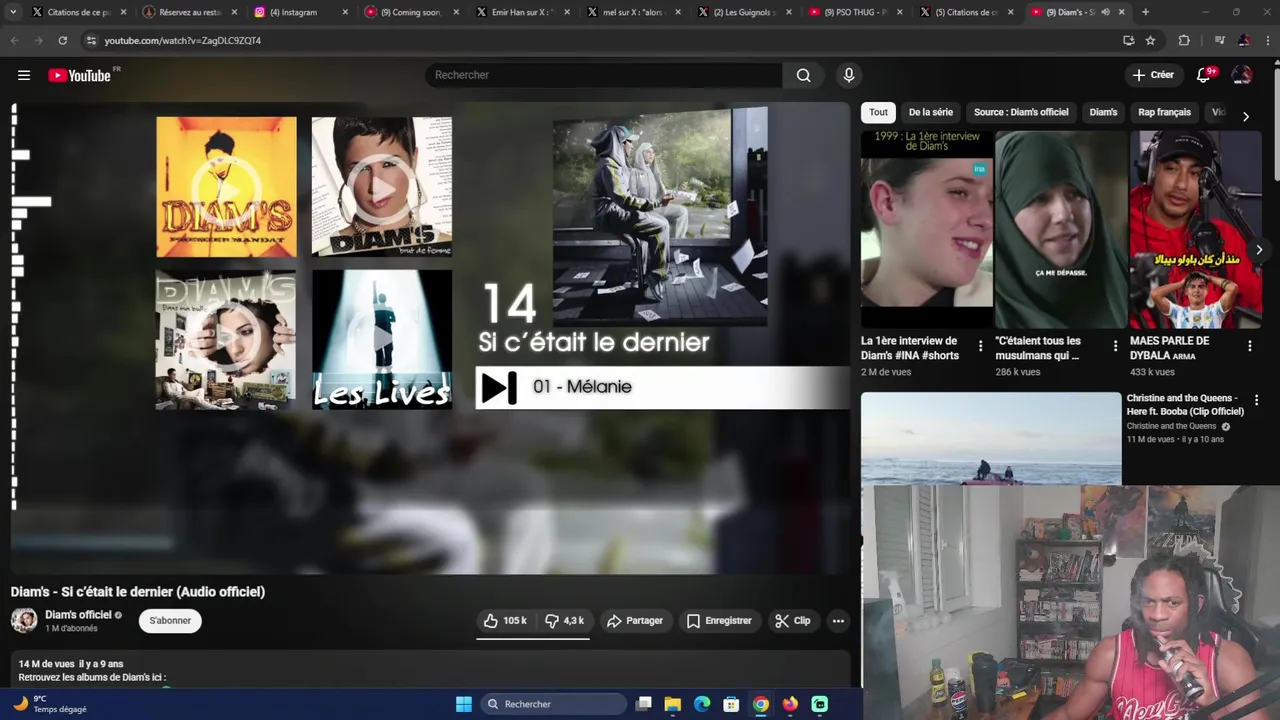The image size is (1280, 720).
Task: Start voice search with the microphone
Action: point(849,75)
